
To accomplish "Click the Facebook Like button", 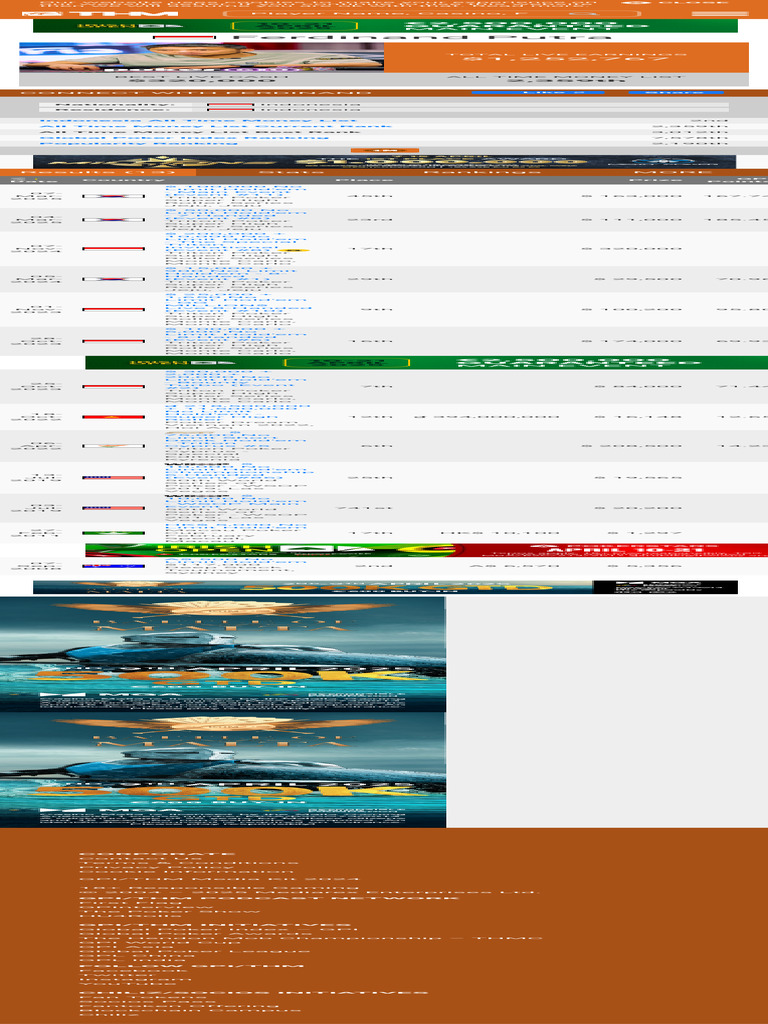I will coord(537,93).
